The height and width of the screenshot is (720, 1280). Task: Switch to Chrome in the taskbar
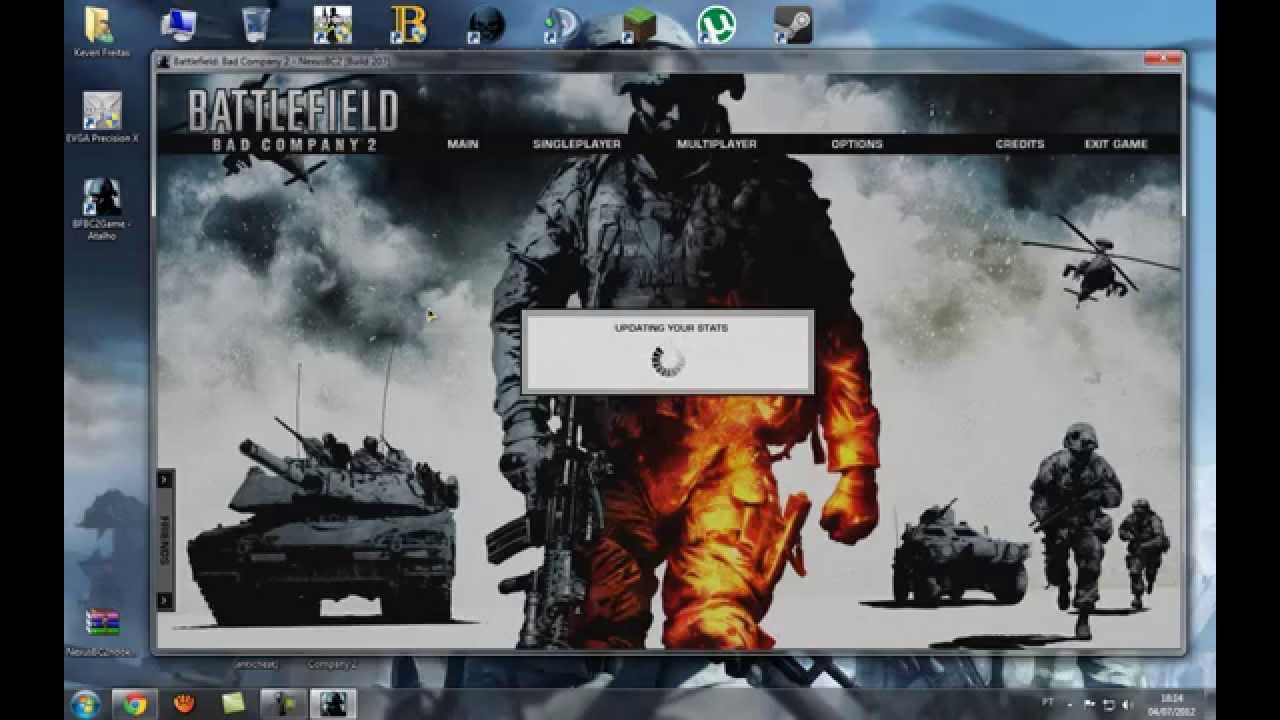point(135,704)
